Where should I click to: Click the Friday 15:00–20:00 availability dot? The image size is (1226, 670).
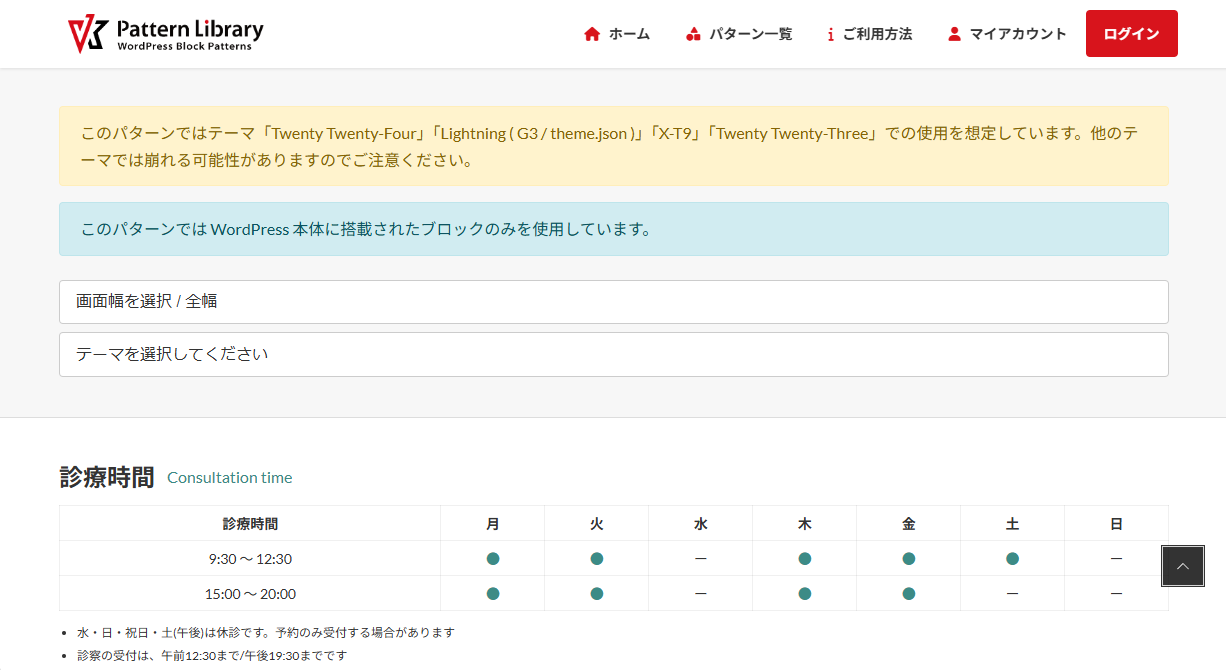click(908, 593)
